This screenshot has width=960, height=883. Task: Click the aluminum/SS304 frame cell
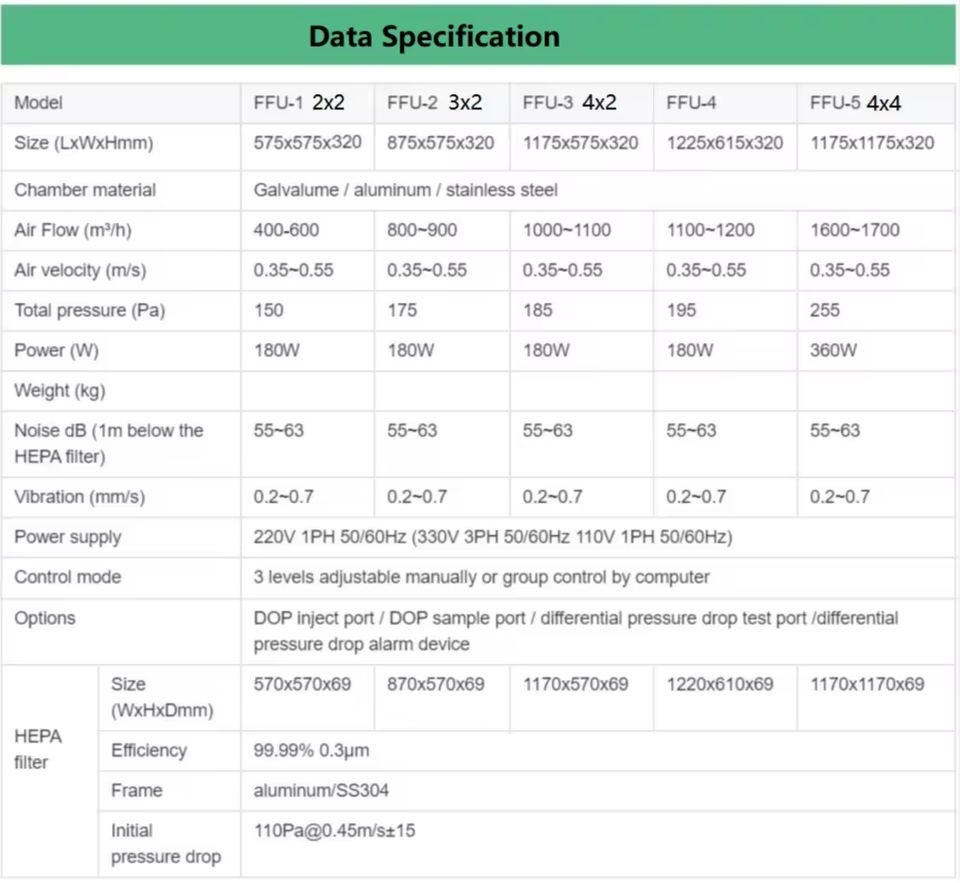coord(321,791)
